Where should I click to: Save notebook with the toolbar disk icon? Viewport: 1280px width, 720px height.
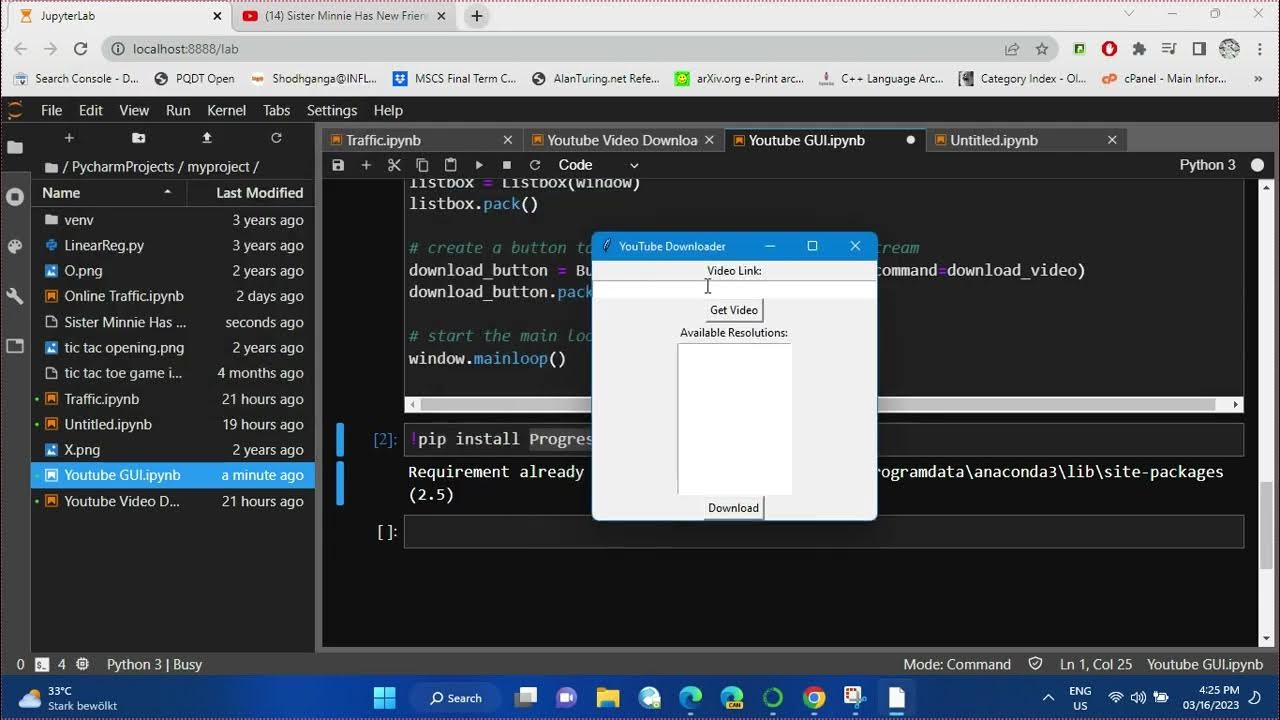pyautogui.click(x=338, y=165)
